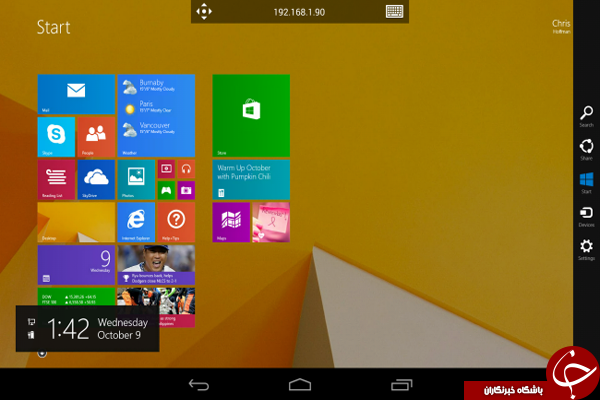Click the Start charm
Image resolution: width=600 pixels, height=400 pixels.
[x=586, y=183]
